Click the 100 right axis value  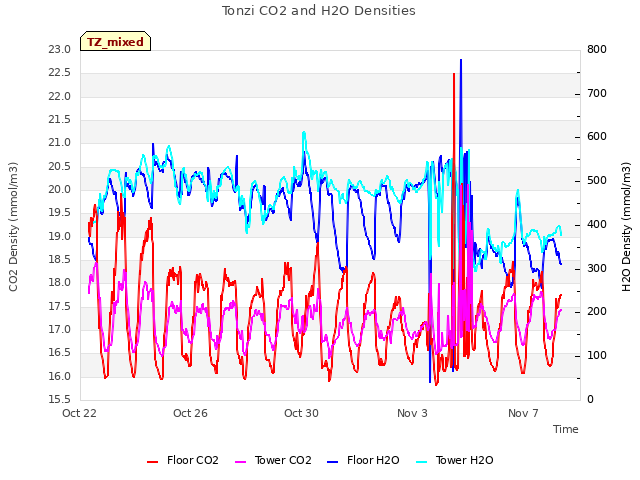(x=597, y=356)
